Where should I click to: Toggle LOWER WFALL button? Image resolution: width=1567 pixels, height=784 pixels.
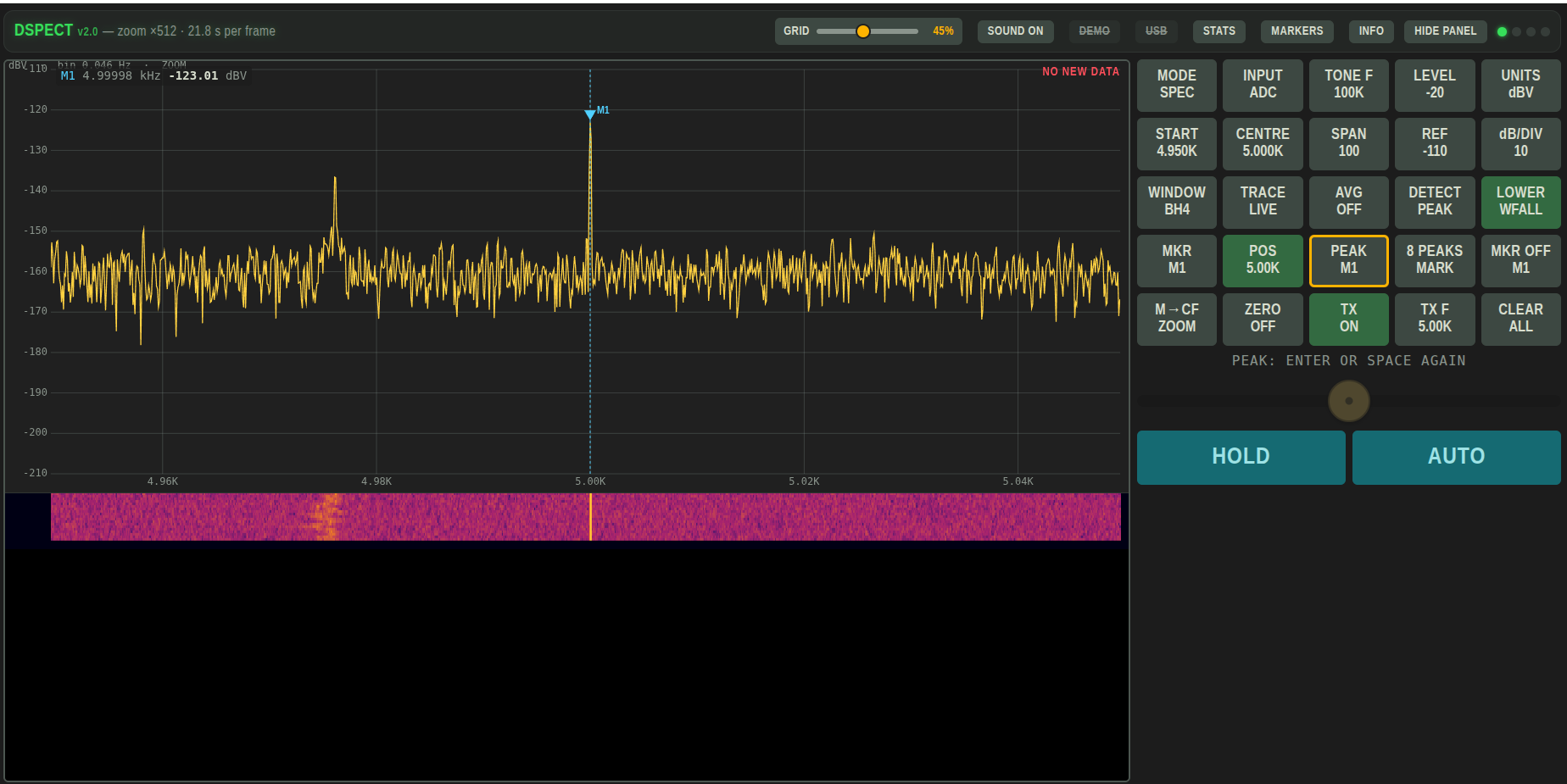(1521, 202)
